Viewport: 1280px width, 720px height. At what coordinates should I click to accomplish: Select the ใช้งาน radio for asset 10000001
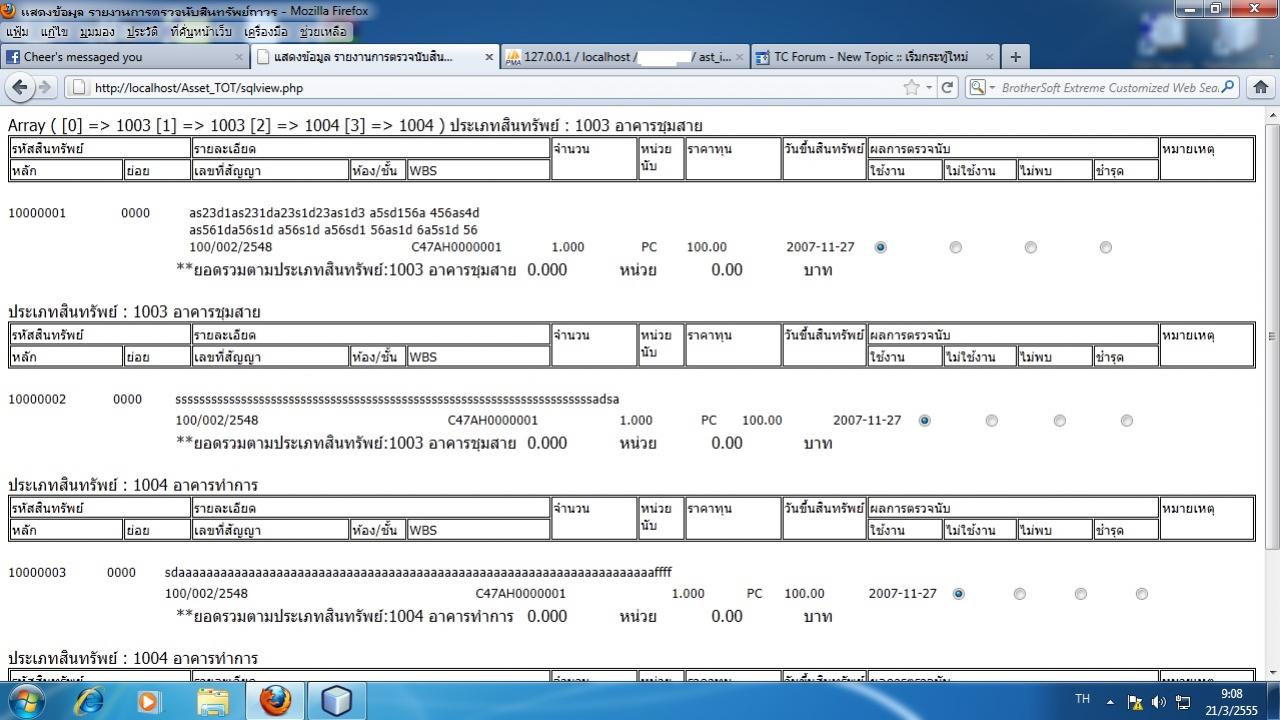pyautogui.click(x=880, y=247)
